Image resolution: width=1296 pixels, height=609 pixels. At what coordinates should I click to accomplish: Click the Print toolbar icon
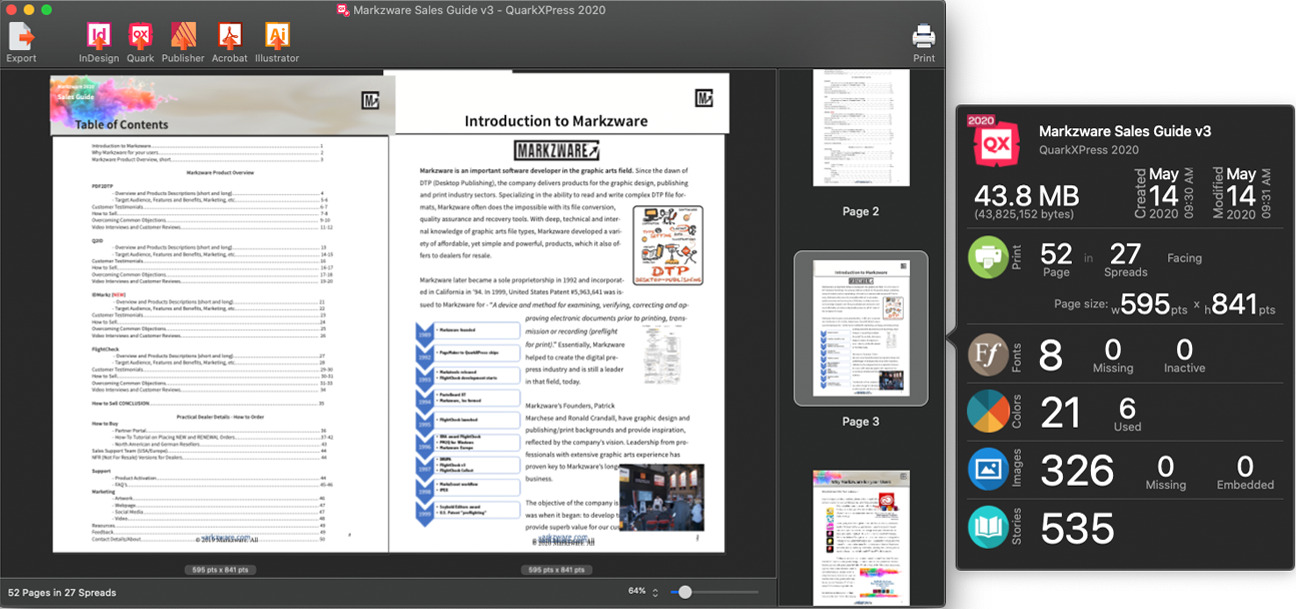pos(924,37)
